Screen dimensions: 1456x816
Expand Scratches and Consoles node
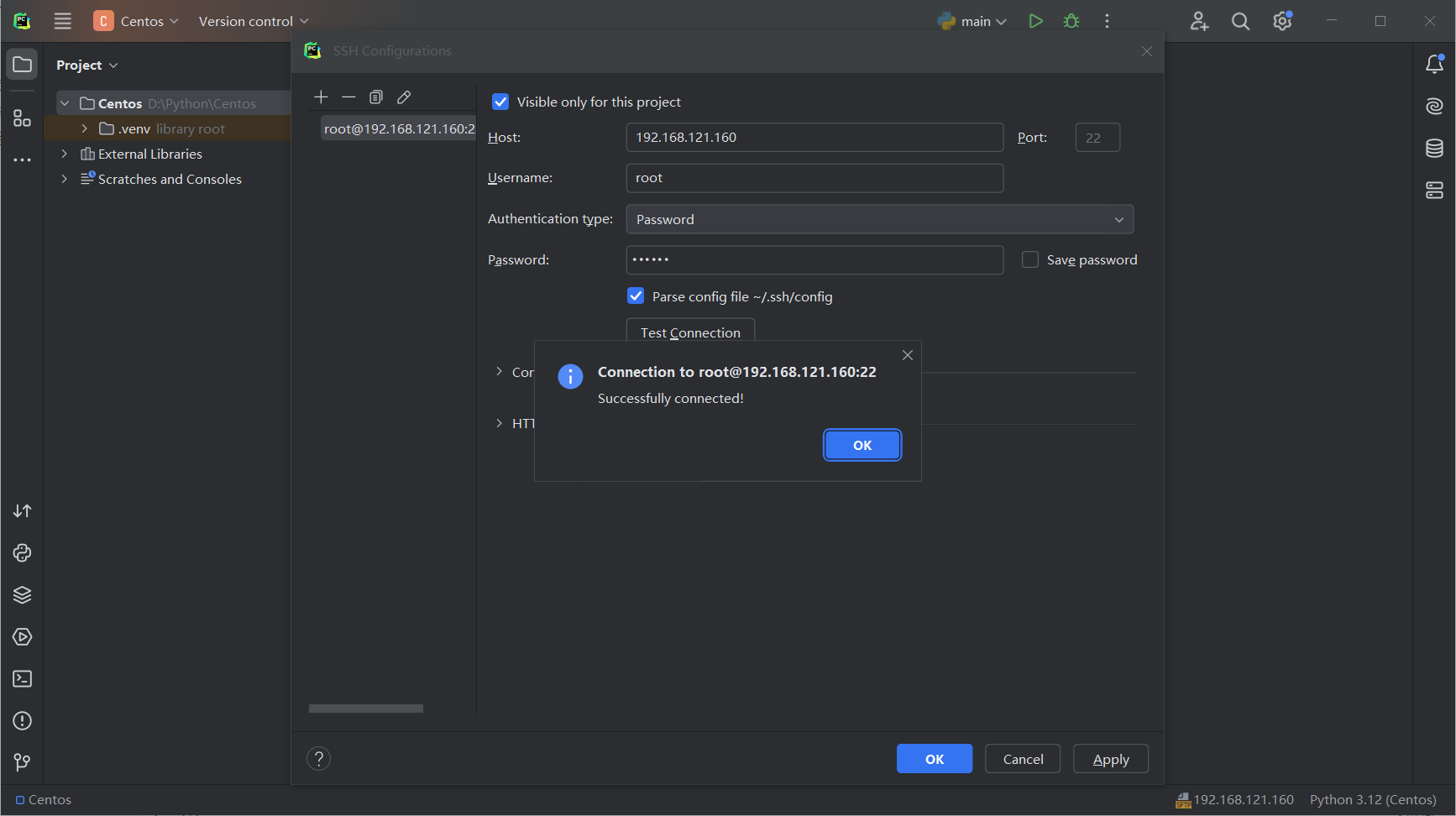coord(65,179)
